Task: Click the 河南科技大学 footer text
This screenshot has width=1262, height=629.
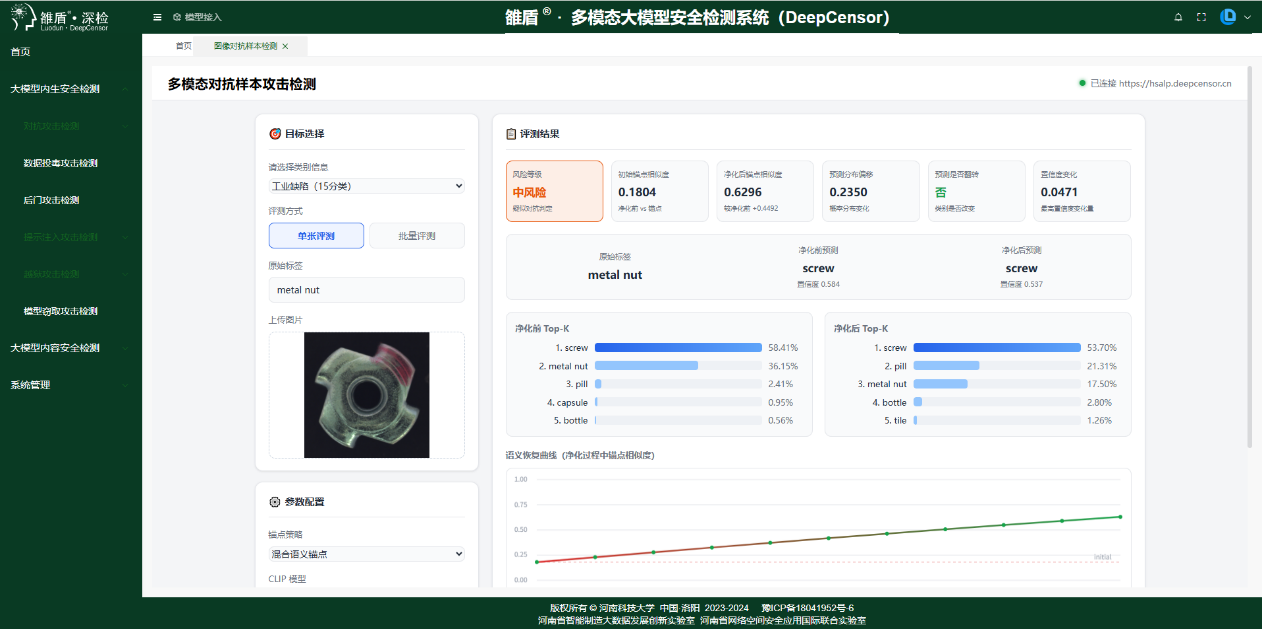Action: [627, 607]
